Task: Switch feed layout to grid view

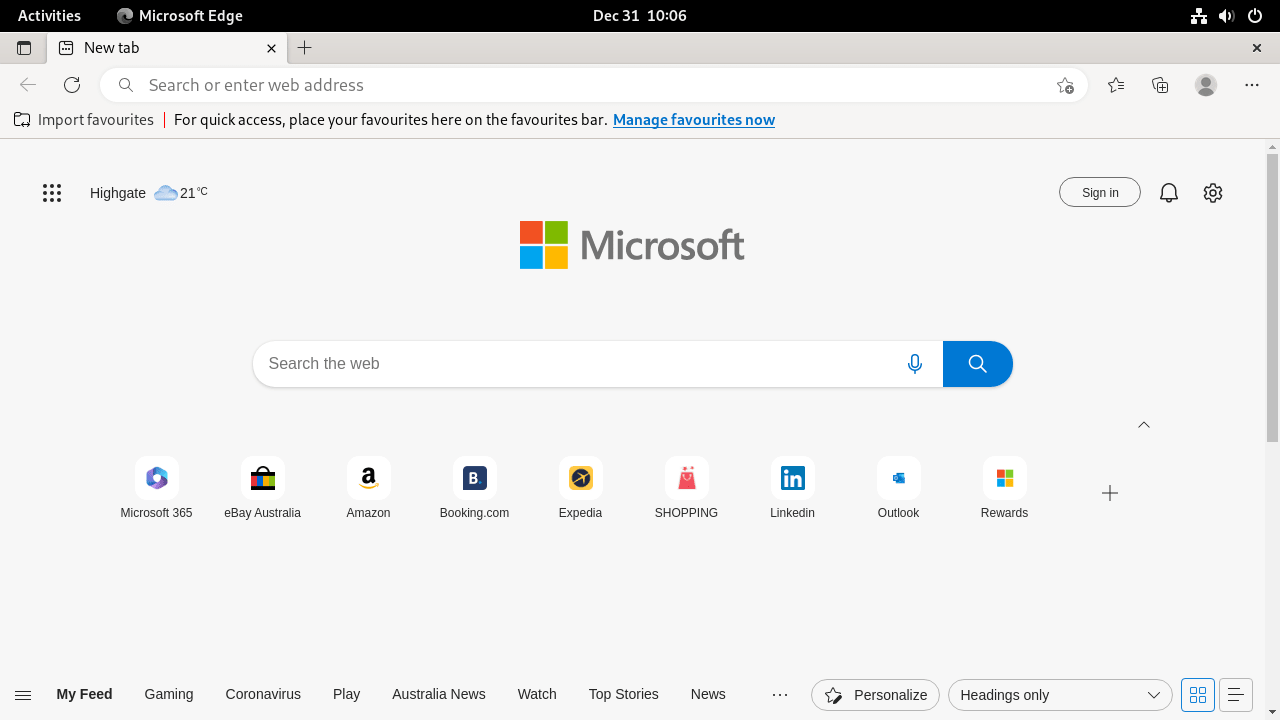Action: point(1197,694)
